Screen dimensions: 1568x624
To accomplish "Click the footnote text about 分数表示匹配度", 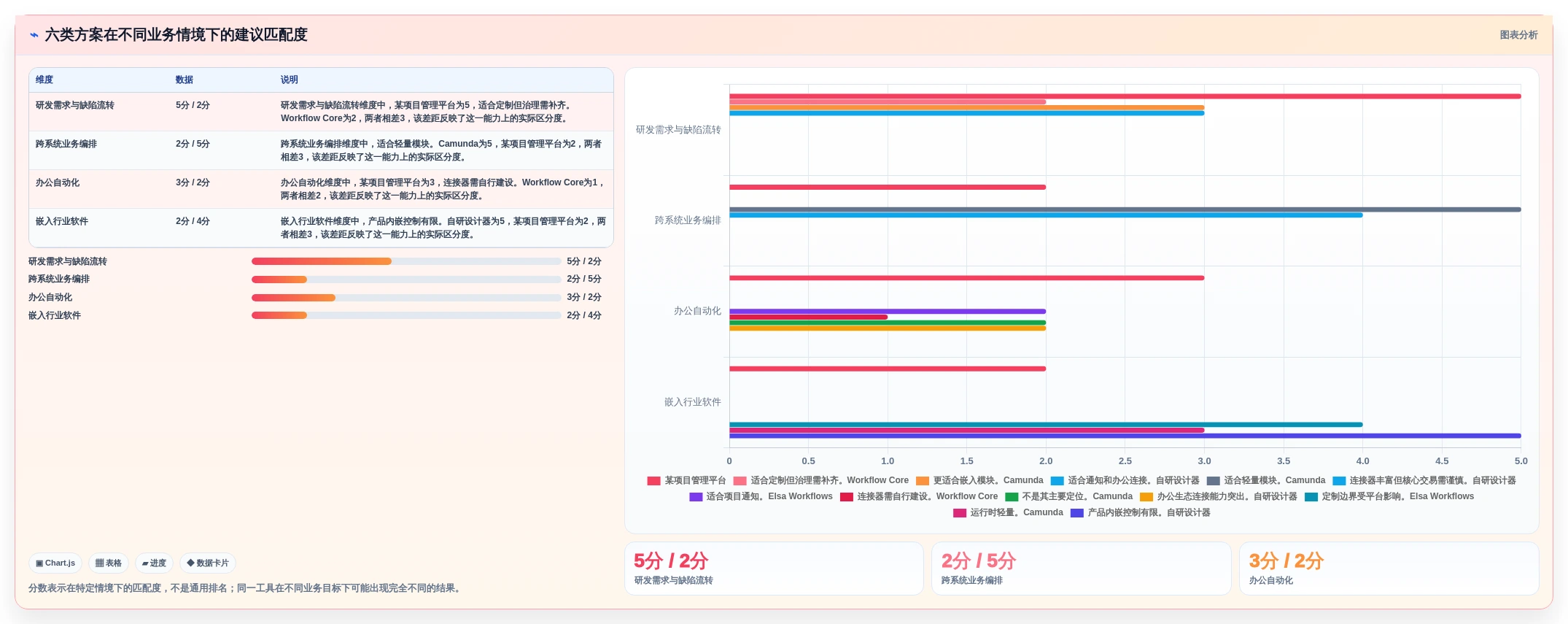I will [246, 588].
